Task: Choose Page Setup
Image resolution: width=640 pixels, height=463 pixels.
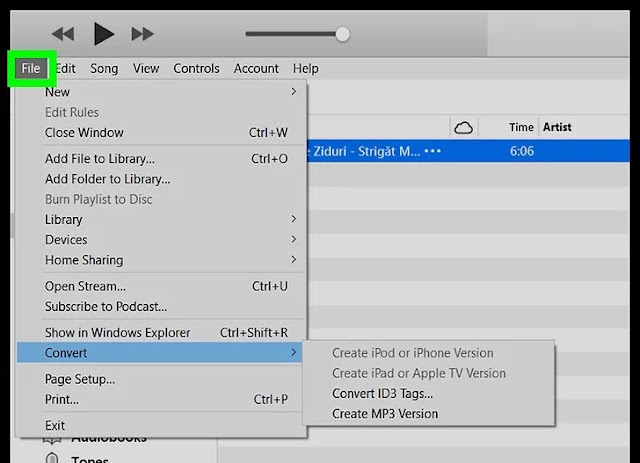Action: [x=161, y=379]
